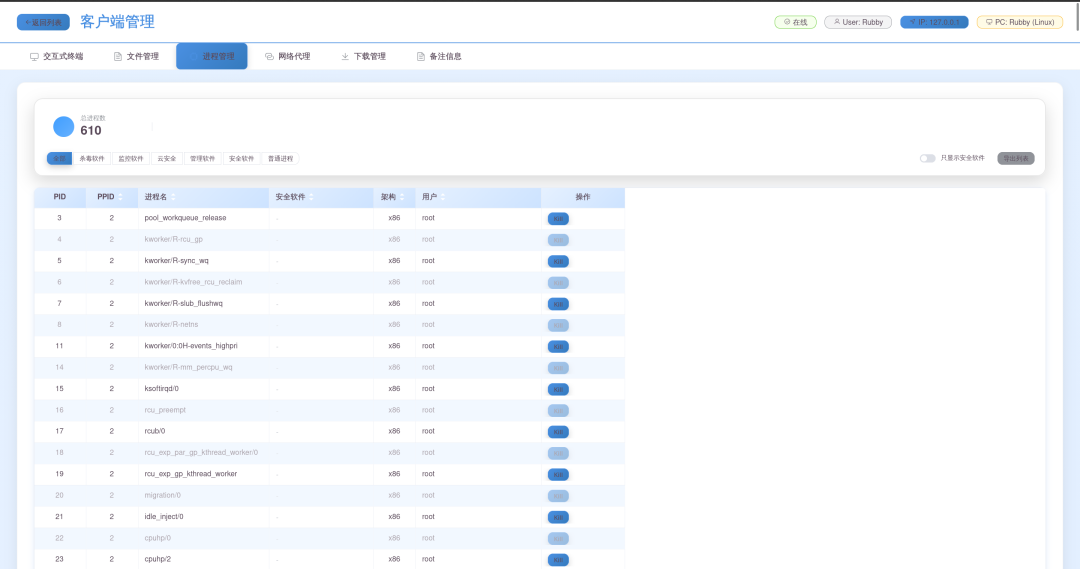
Task: Click process name kworker/R-slub_flushwq
Action: tap(183, 303)
